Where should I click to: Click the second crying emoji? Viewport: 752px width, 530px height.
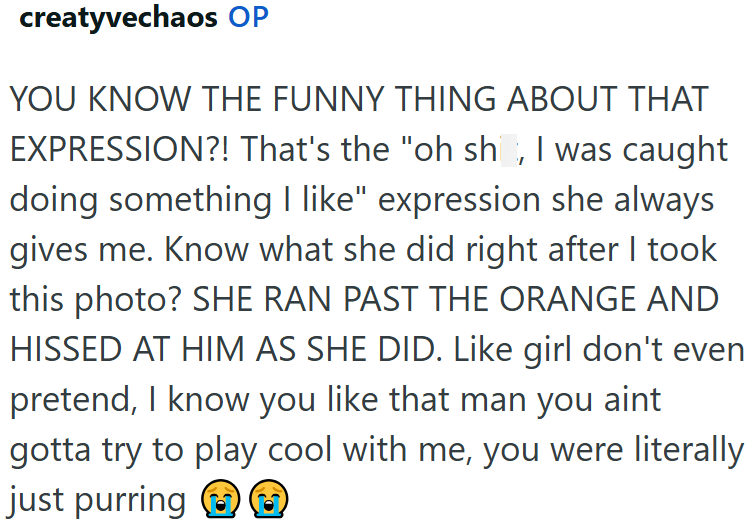pyautogui.click(x=269, y=498)
